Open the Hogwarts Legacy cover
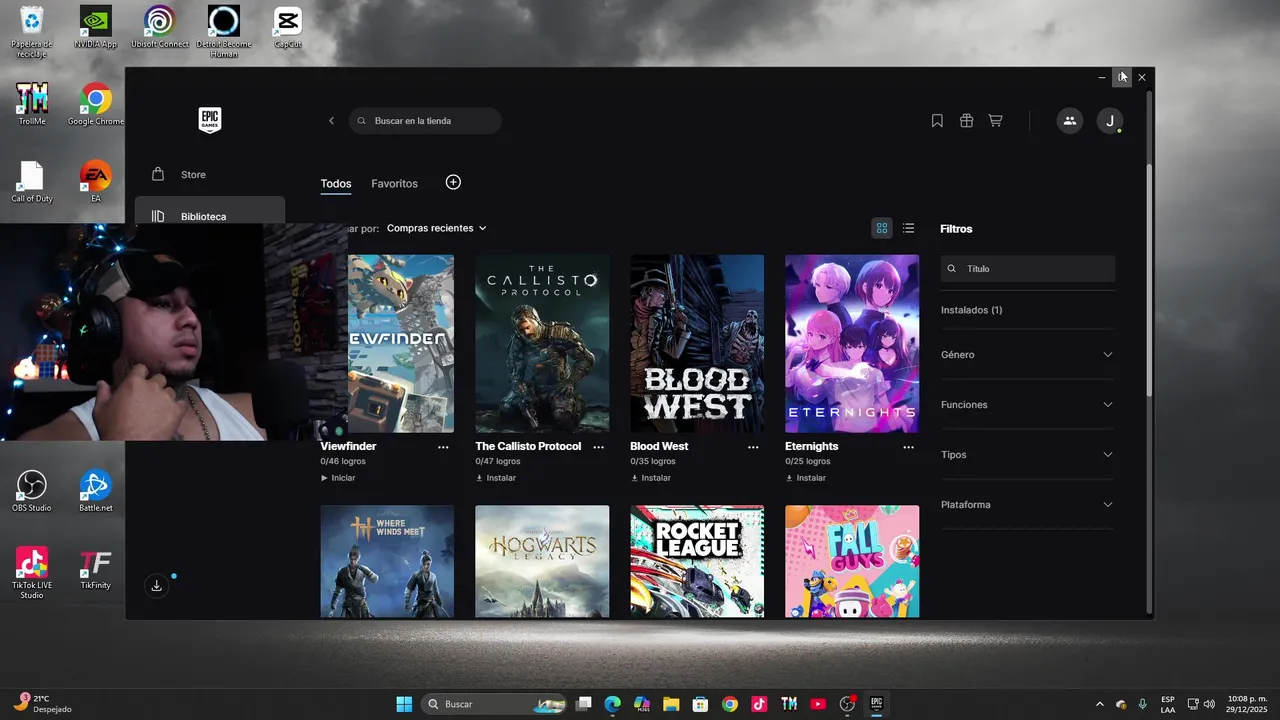1280x720 pixels. (x=542, y=561)
